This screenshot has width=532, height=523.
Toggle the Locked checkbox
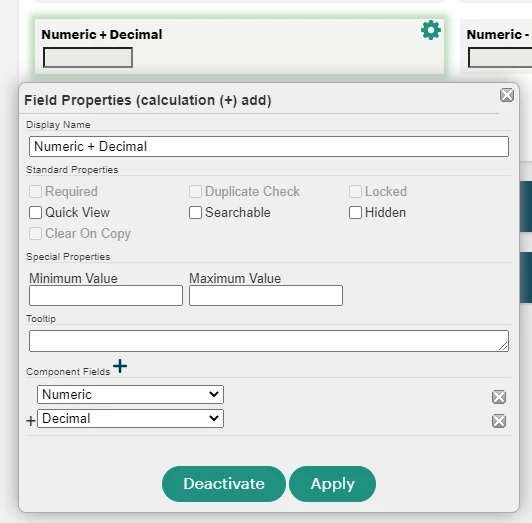[355, 191]
